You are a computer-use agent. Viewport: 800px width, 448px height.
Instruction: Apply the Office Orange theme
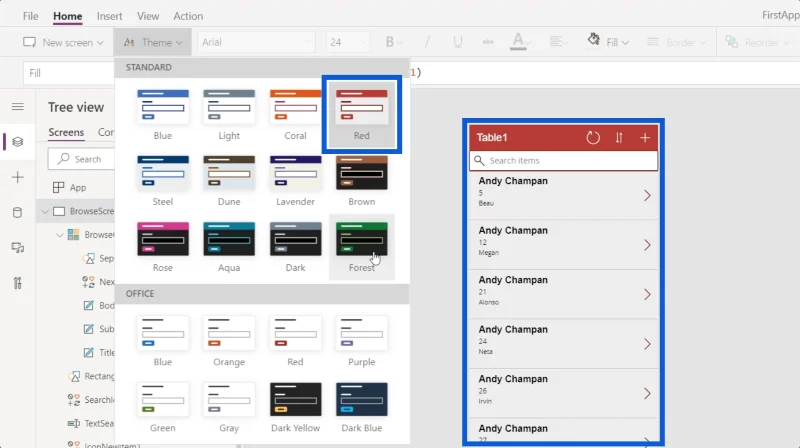[229, 341]
